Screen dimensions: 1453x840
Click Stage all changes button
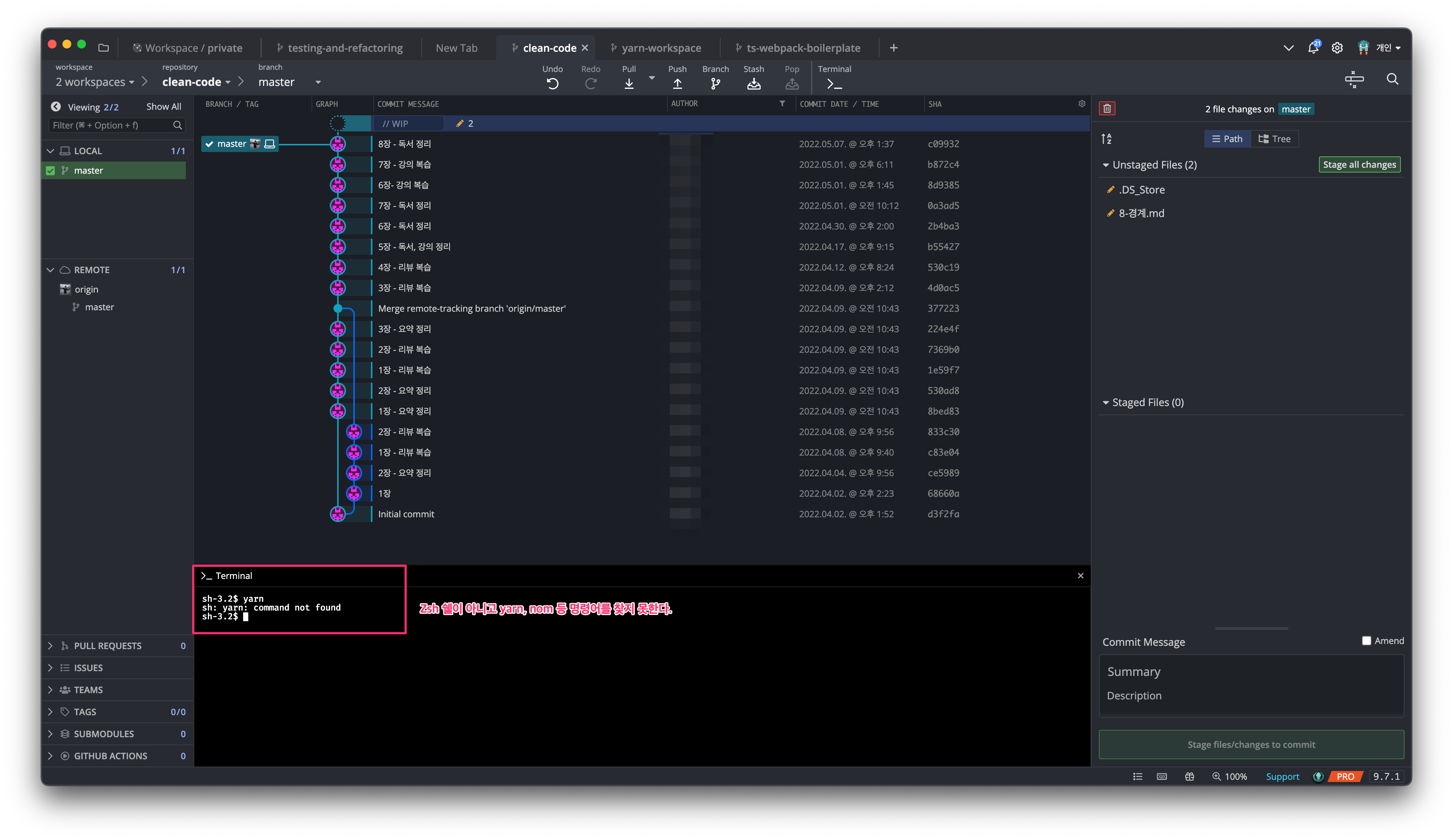[1359, 165]
